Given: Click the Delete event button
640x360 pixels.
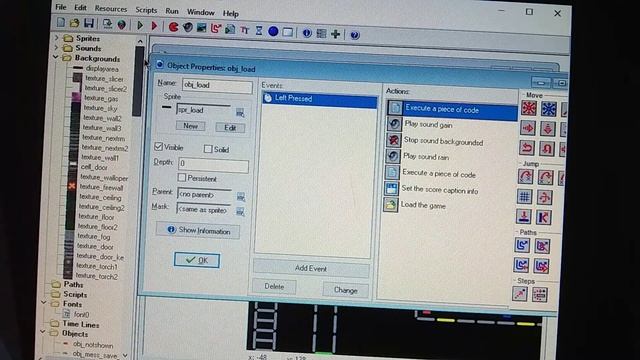Looking at the screenshot, I should point(274,286).
